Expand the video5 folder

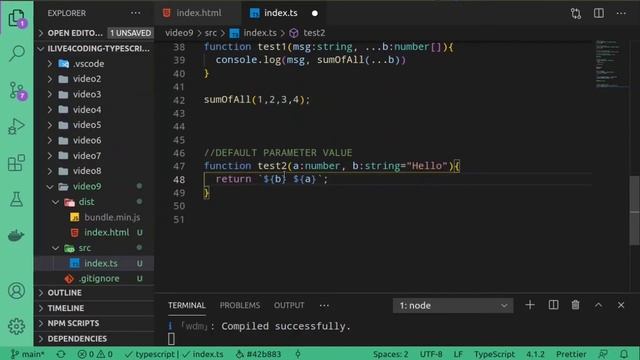[94, 125]
